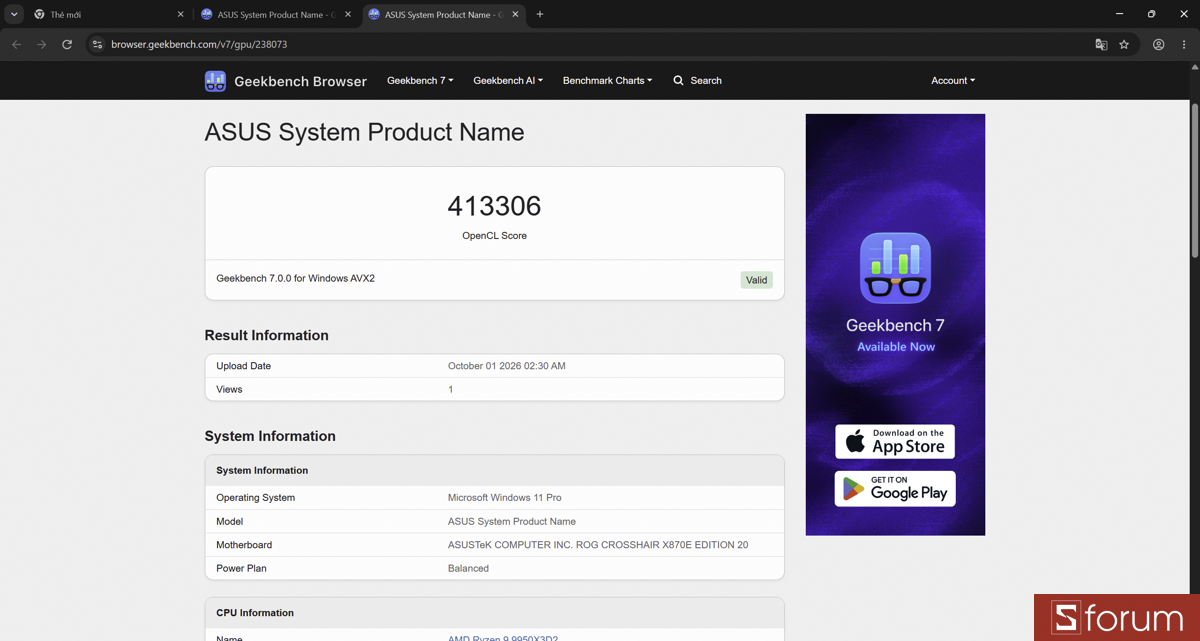Image resolution: width=1200 pixels, height=641 pixels.
Task: Click the 'ASUS System Product Name' page heading
Action: [x=364, y=132]
